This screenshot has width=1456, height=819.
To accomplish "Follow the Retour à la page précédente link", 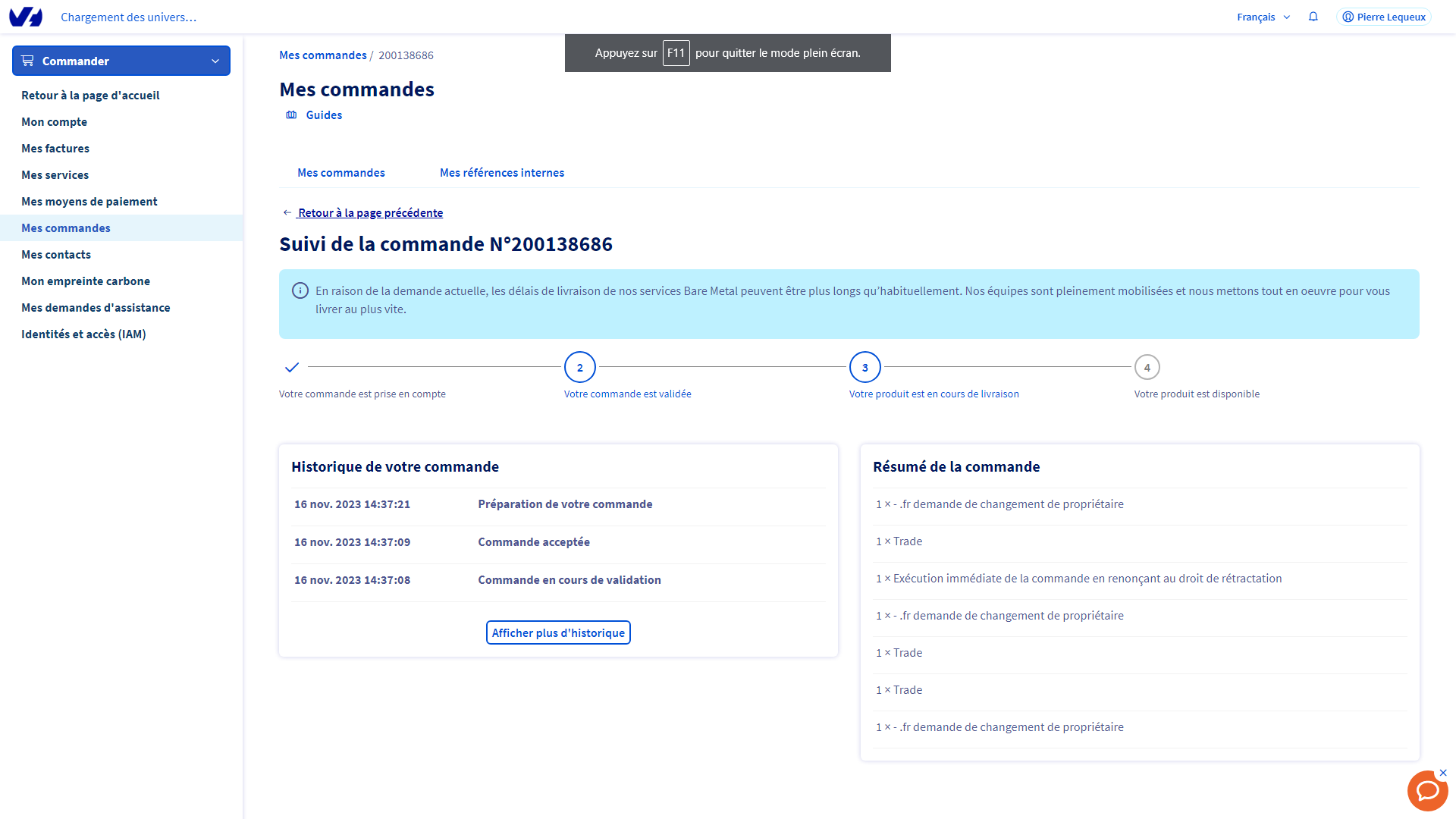I will 370,213.
